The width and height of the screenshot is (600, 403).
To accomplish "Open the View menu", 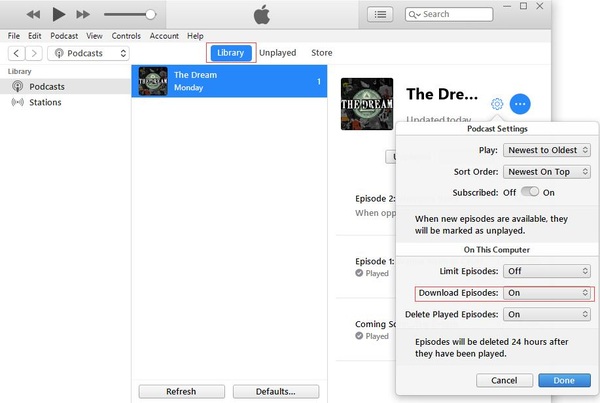I will coord(94,36).
